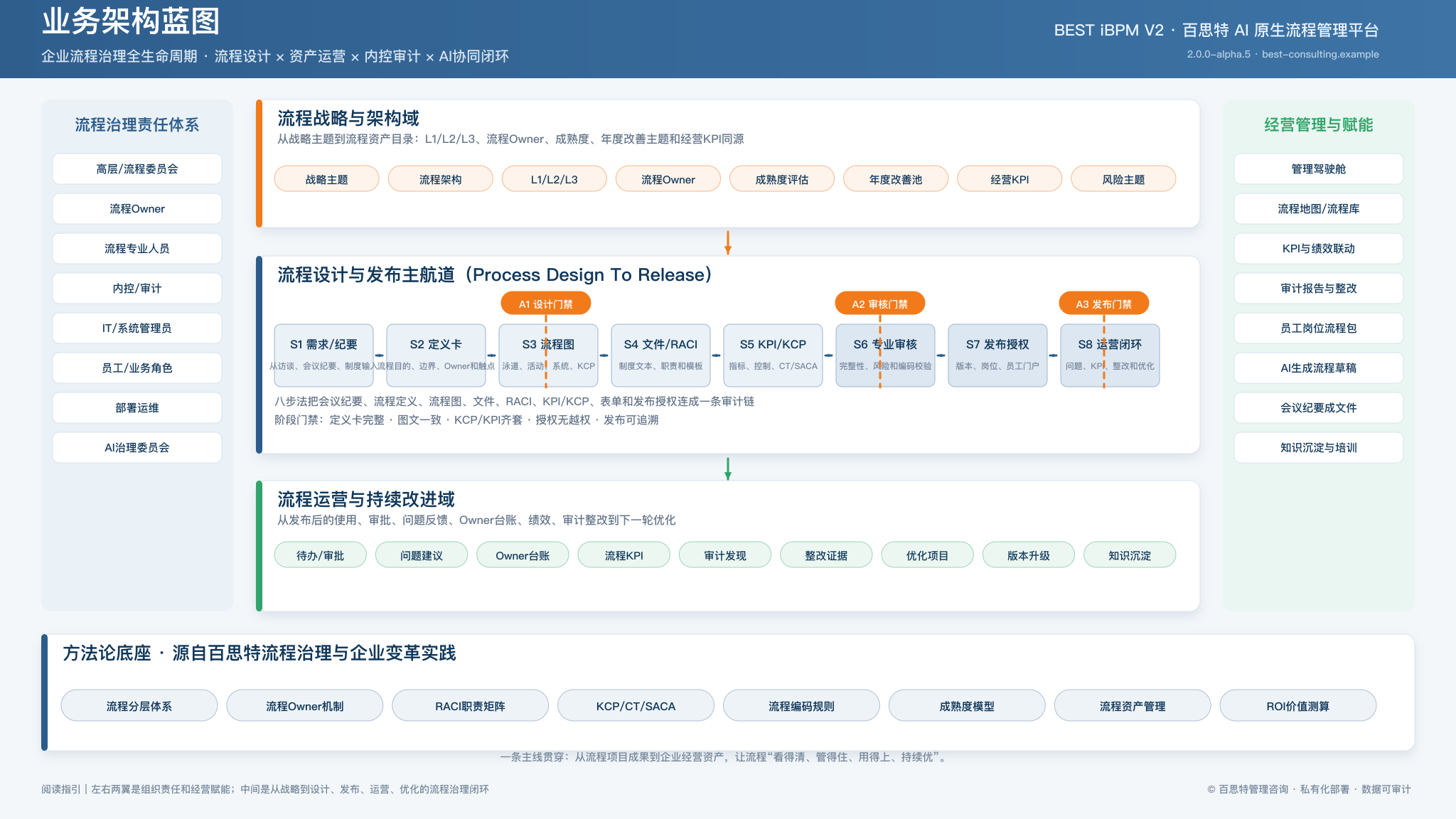Select the ROI价值测算 pill
The height and width of the screenshot is (819, 1456).
(x=1298, y=706)
